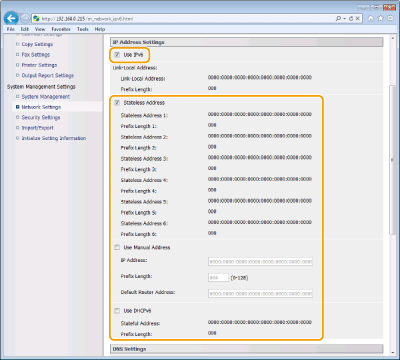Open Import/Export in the sidebar
Image resolution: width=400 pixels, height=360 pixels.
click(37, 128)
